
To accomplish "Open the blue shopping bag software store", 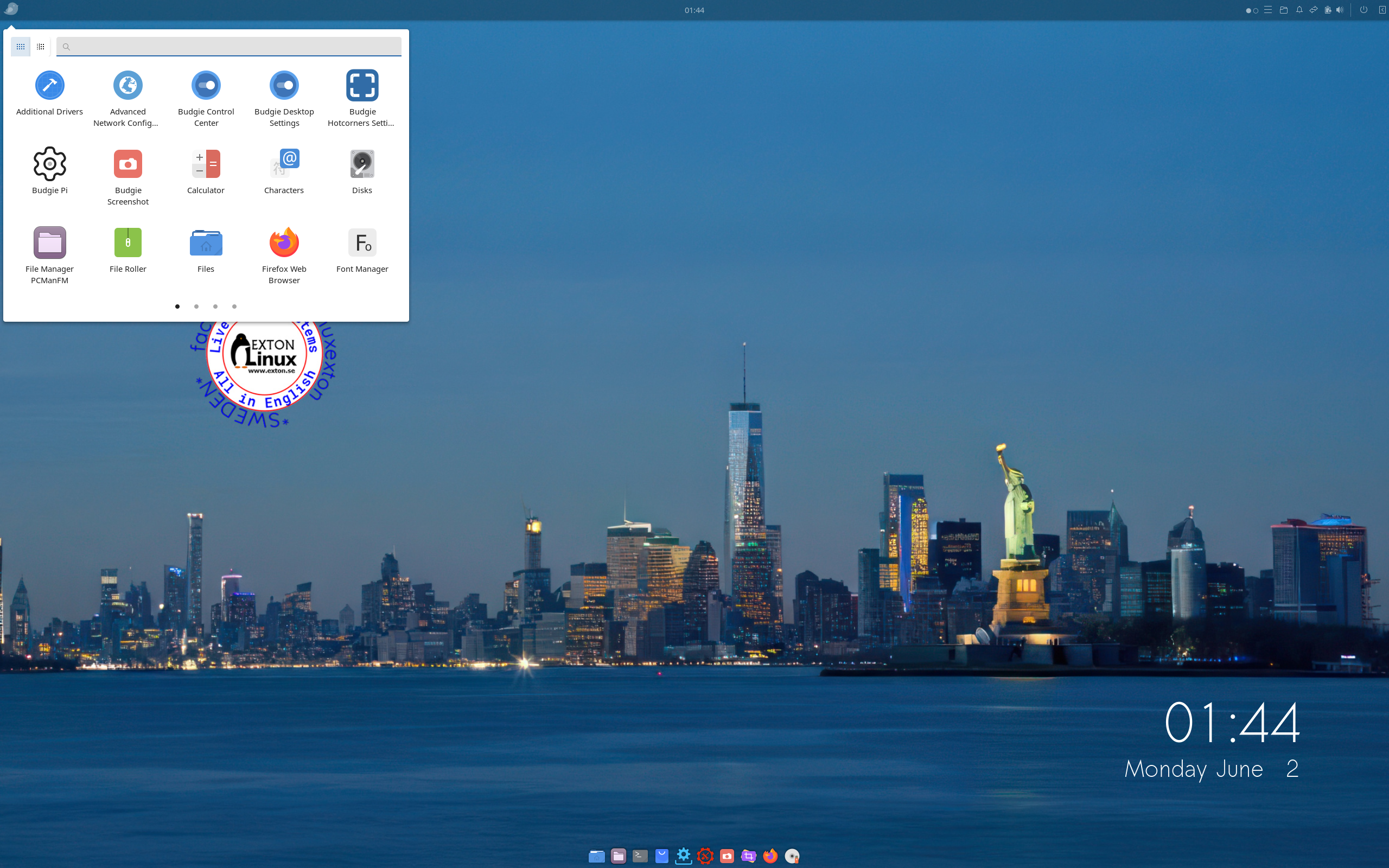I will [662, 856].
